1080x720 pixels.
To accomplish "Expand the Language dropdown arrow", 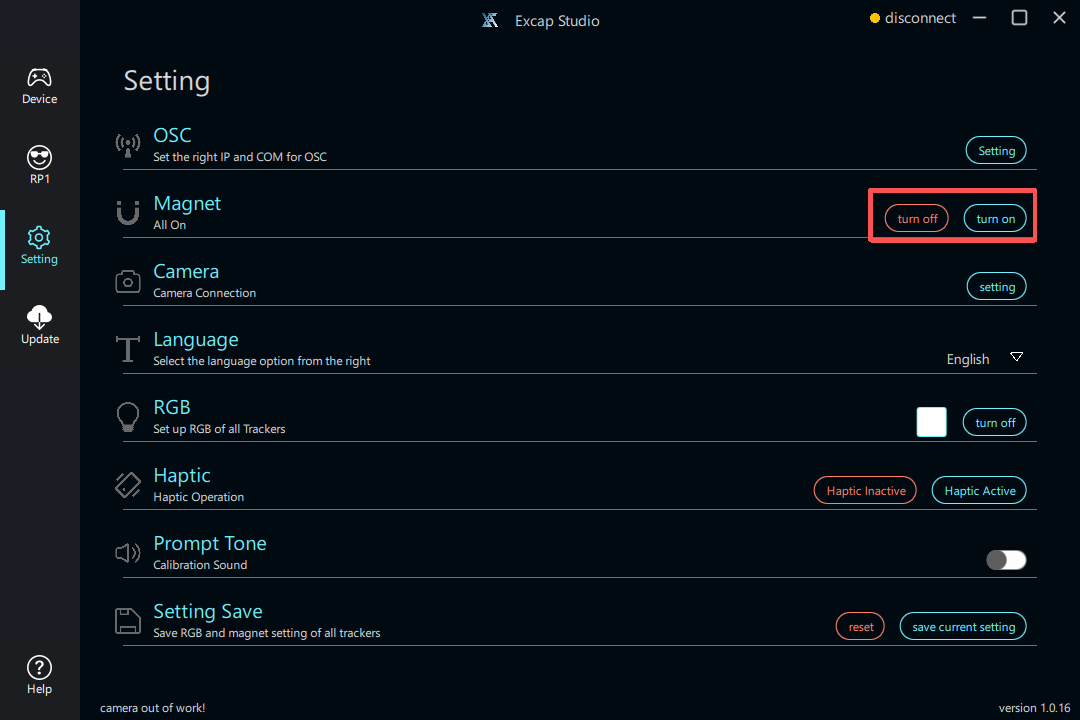I will [x=1016, y=358].
